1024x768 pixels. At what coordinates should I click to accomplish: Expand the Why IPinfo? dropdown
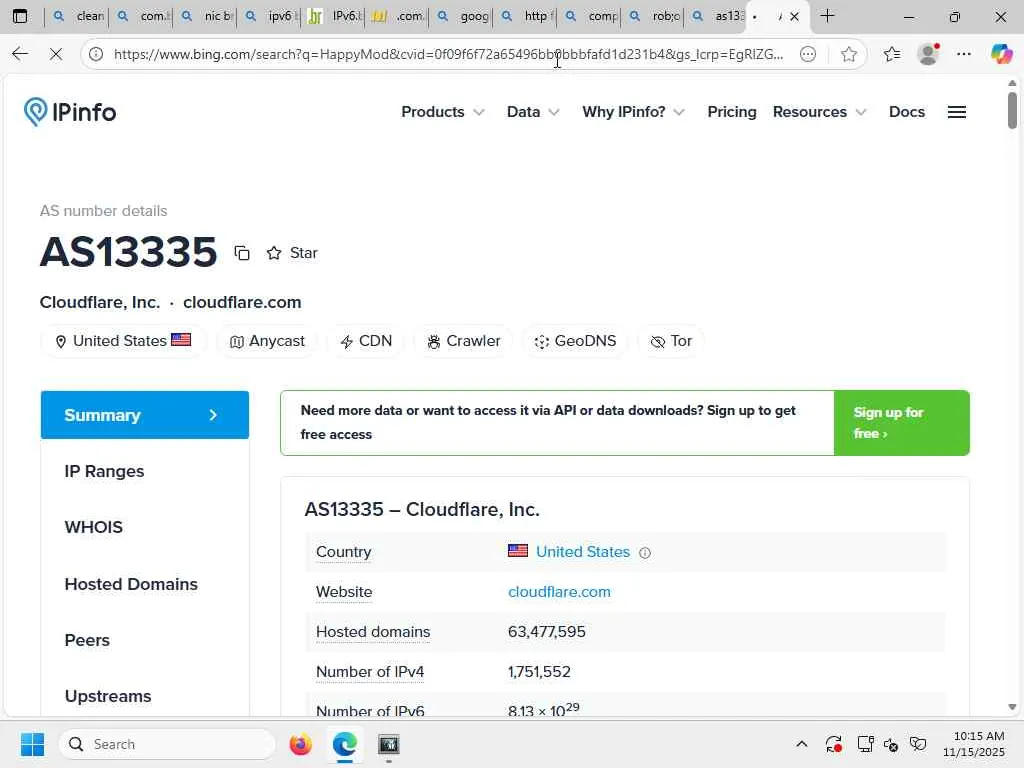click(633, 112)
